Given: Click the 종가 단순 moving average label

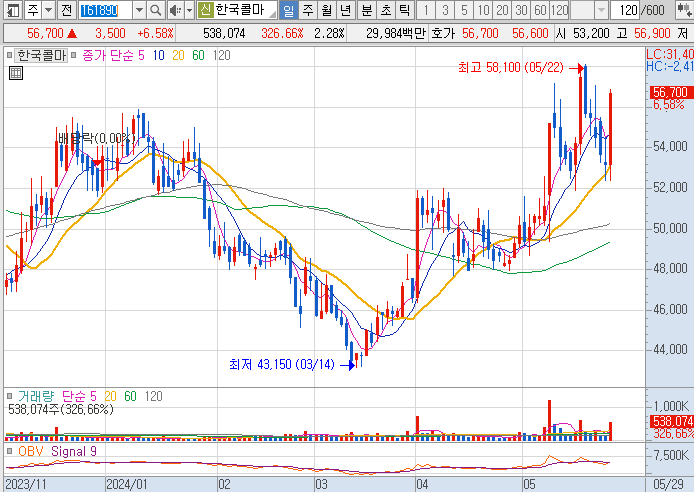Looking at the screenshot, I should (x=108, y=55).
